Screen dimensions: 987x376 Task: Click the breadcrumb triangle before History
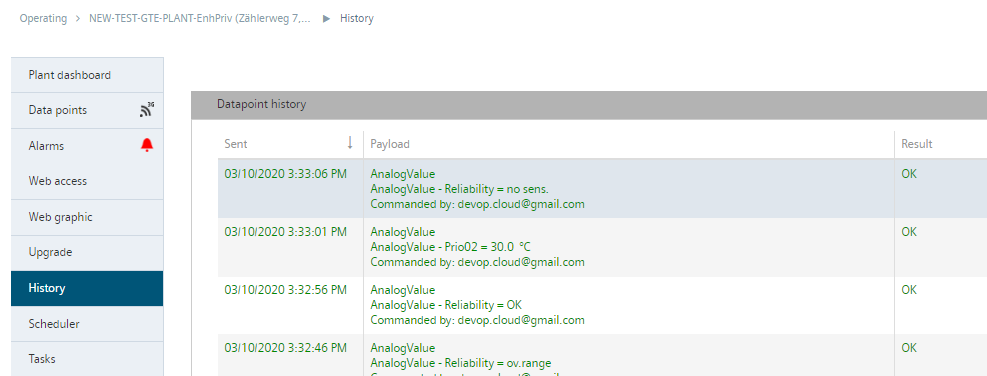(326, 19)
